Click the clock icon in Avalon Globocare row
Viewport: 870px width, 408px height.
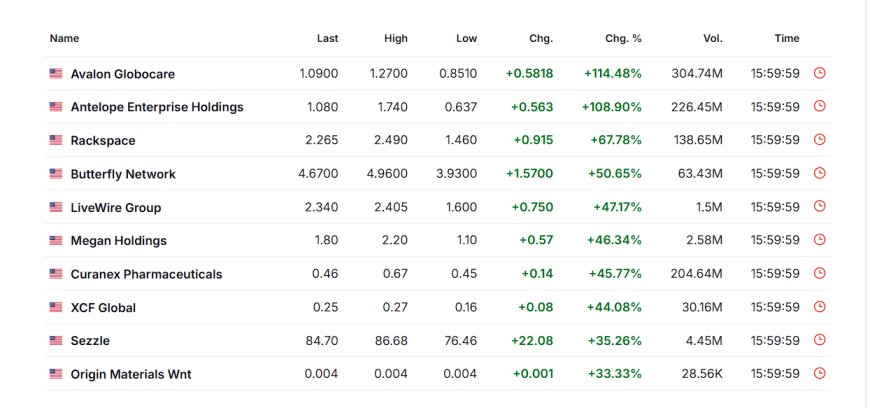pos(819,73)
